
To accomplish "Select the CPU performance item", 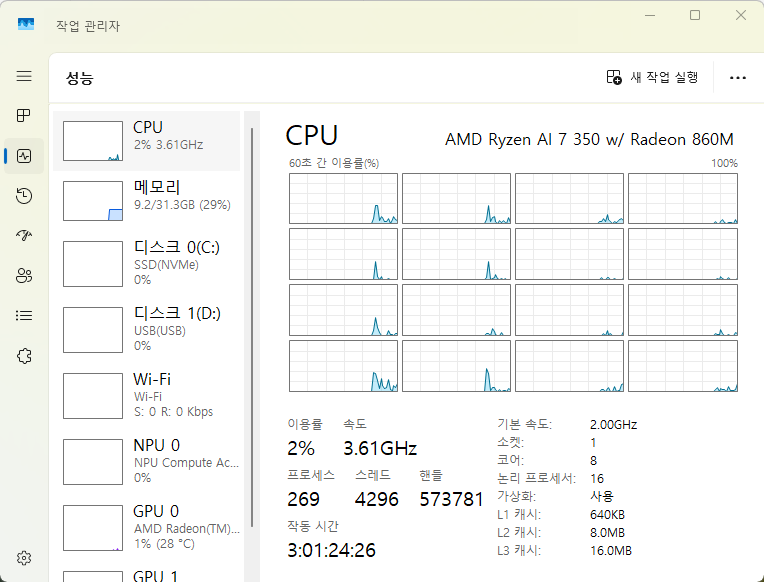I will click(x=150, y=141).
